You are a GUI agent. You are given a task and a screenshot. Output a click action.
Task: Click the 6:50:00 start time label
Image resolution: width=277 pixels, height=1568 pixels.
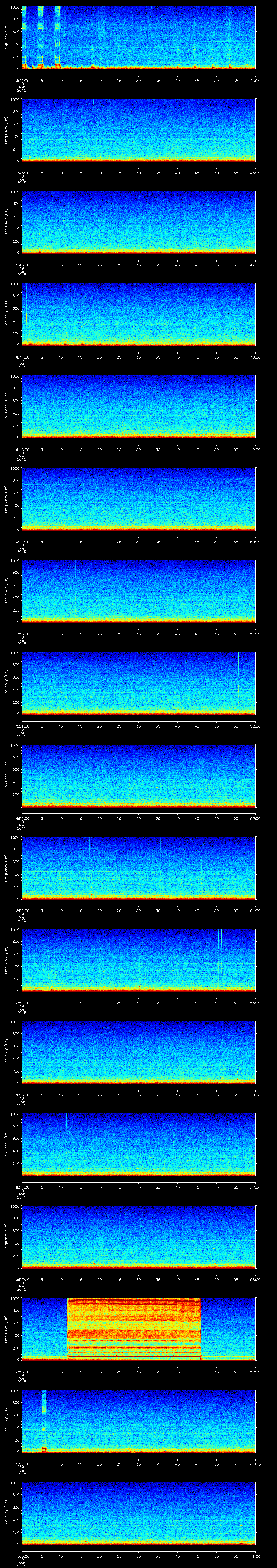(x=22, y=634)
